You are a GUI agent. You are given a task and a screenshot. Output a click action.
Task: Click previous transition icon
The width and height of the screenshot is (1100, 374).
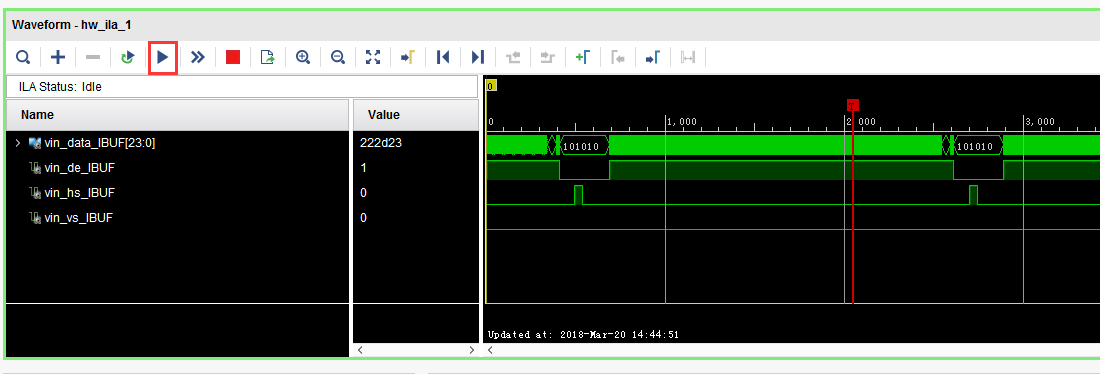point(513,58)
